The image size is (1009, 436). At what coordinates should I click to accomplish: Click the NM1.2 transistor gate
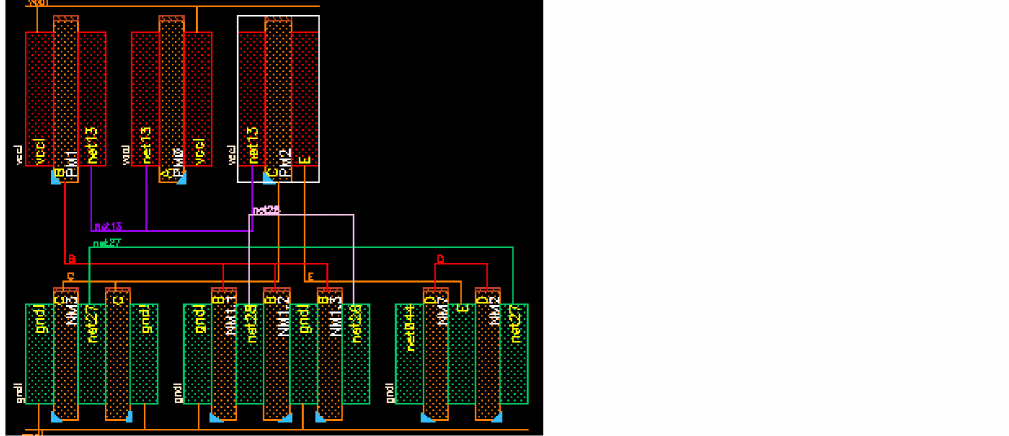[x=277, y=354]
